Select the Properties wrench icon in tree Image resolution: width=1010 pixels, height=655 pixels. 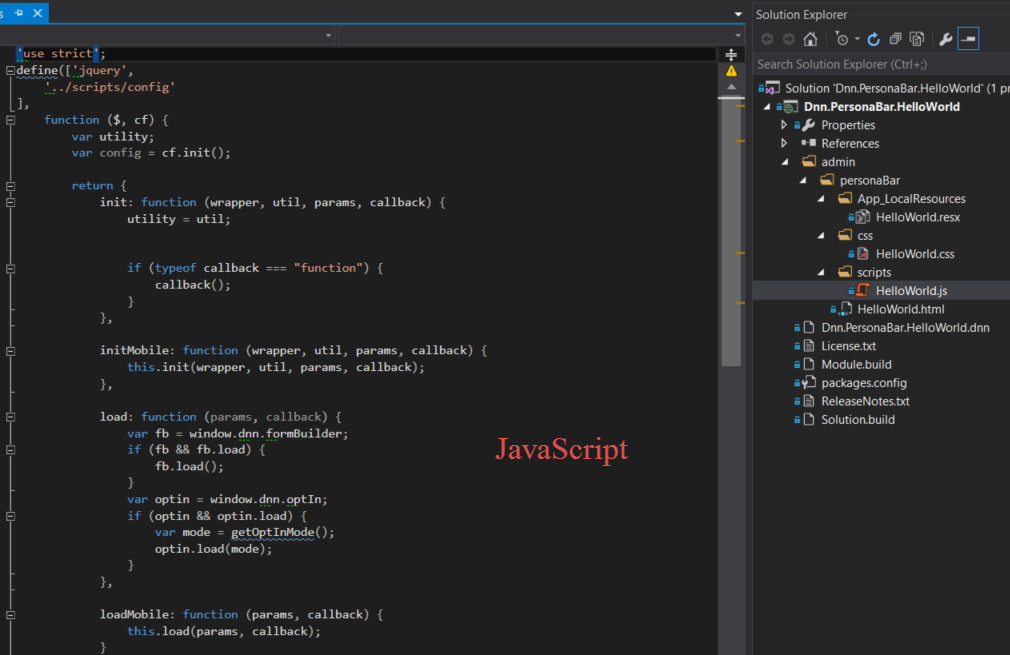[808, 125]
